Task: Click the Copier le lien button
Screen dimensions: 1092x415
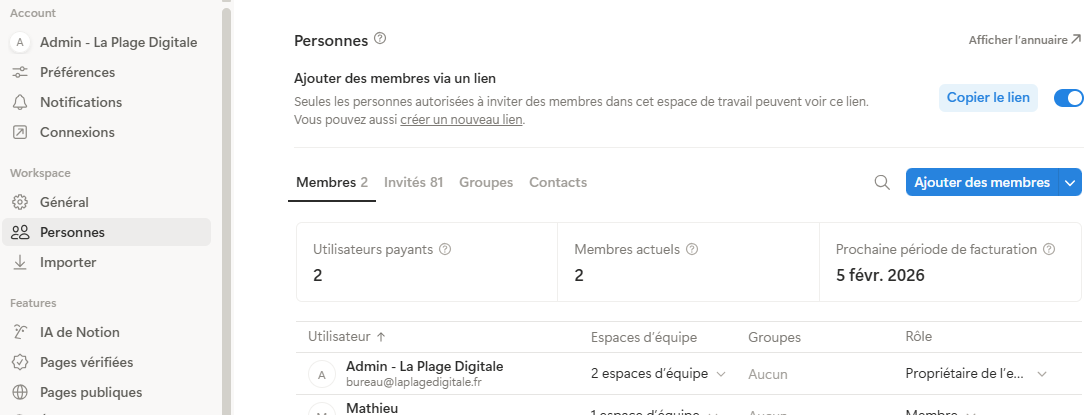Action: pos(988,98)
